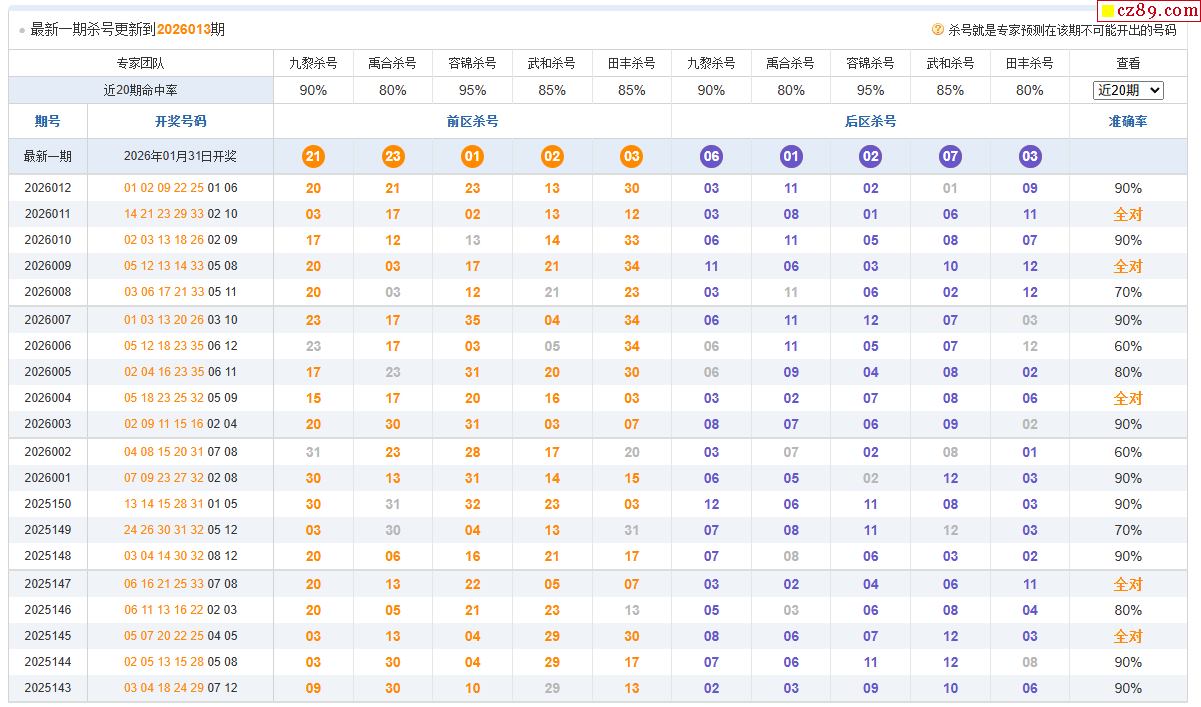Select issue number 2026012 row

pos(48,188)
